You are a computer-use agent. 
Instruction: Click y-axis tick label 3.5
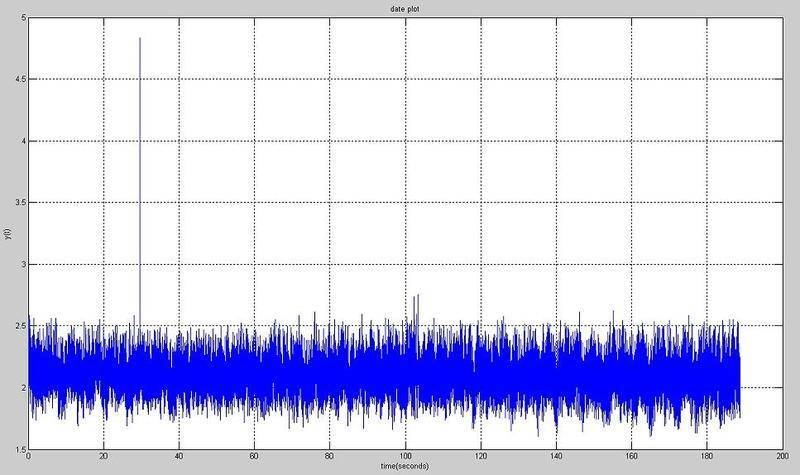[x=19, y=202]
